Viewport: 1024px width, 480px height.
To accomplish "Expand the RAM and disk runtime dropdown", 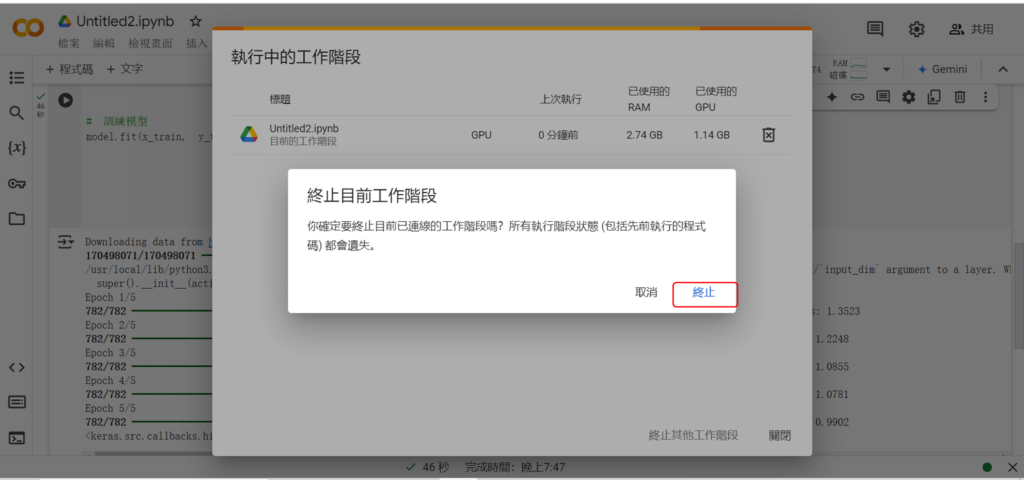I will tap(886, 69).
